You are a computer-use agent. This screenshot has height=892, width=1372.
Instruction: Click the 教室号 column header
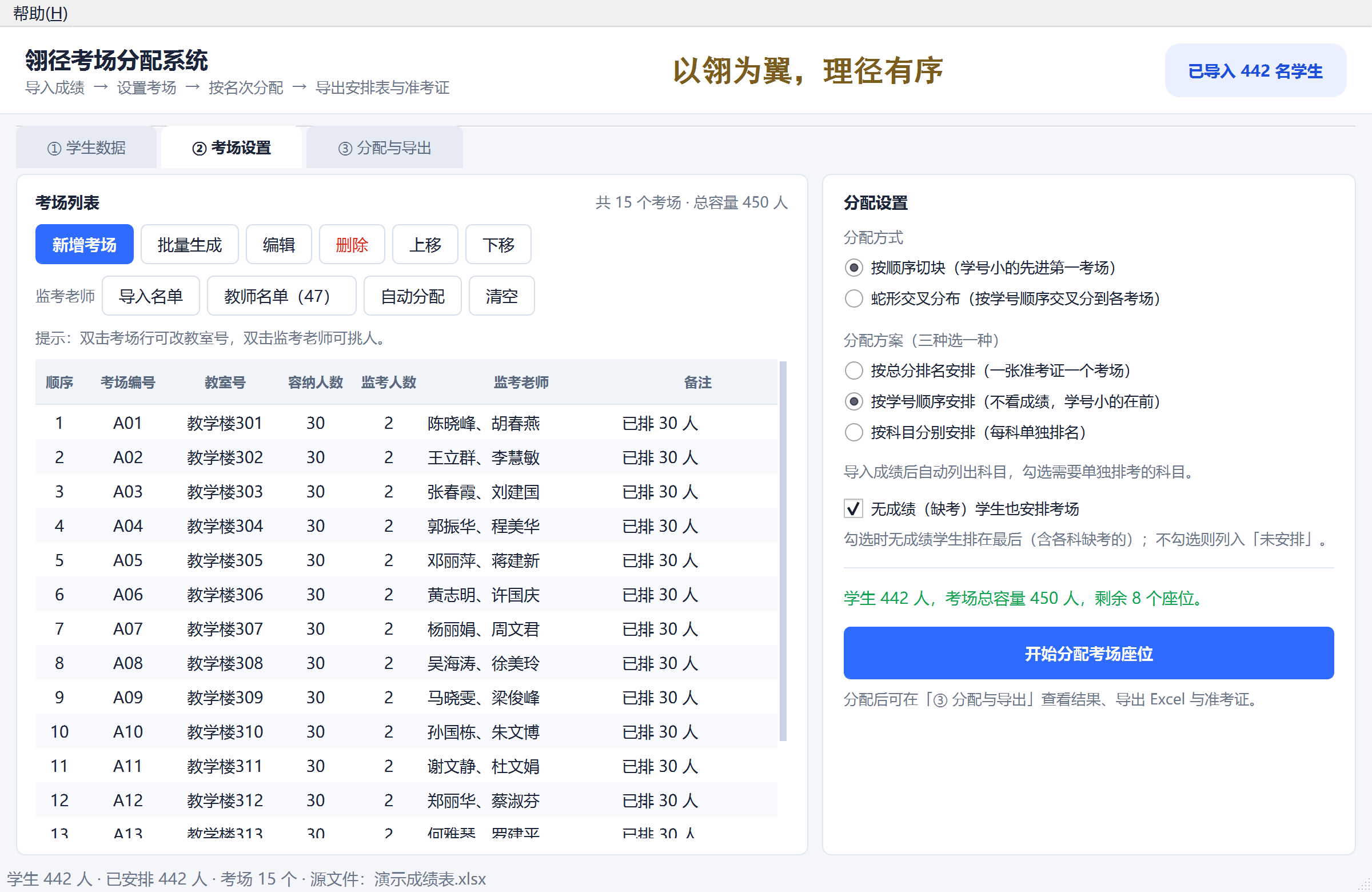(x=225, y=383)
